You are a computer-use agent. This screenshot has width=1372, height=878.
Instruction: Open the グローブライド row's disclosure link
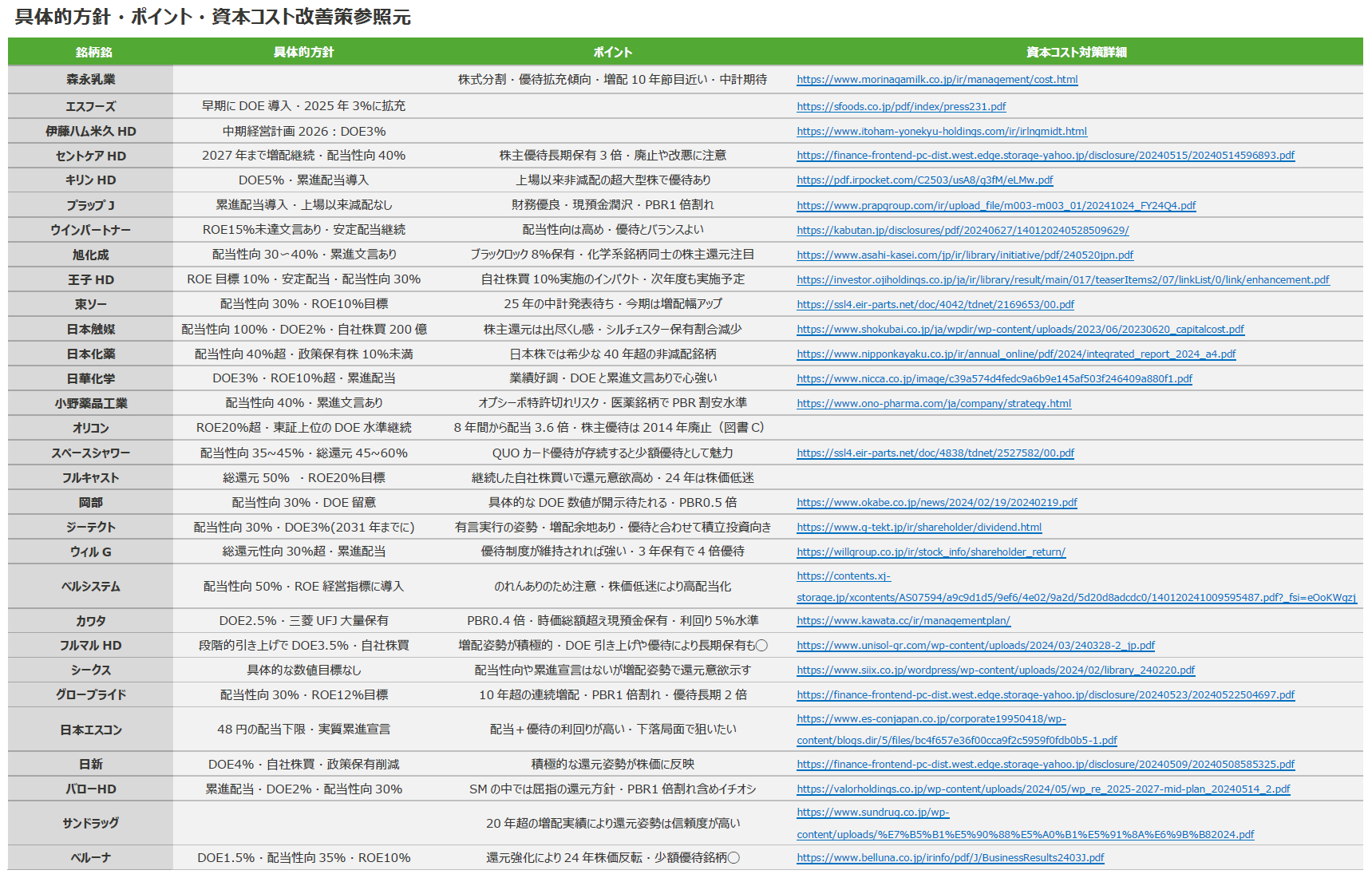click(x=1046, y=695)
